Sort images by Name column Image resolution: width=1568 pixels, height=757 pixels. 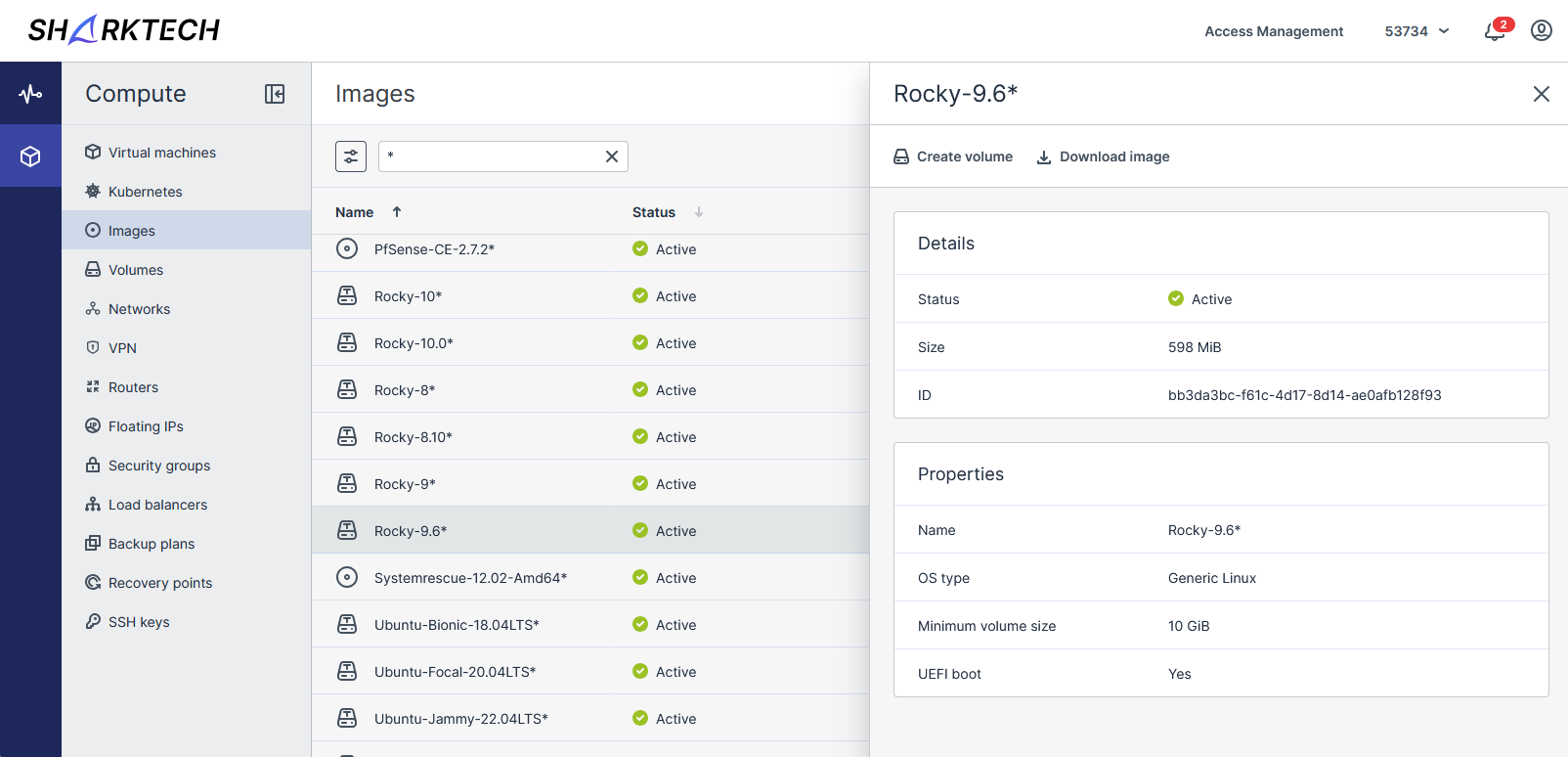pyautogui.click(x=355, y=212)
